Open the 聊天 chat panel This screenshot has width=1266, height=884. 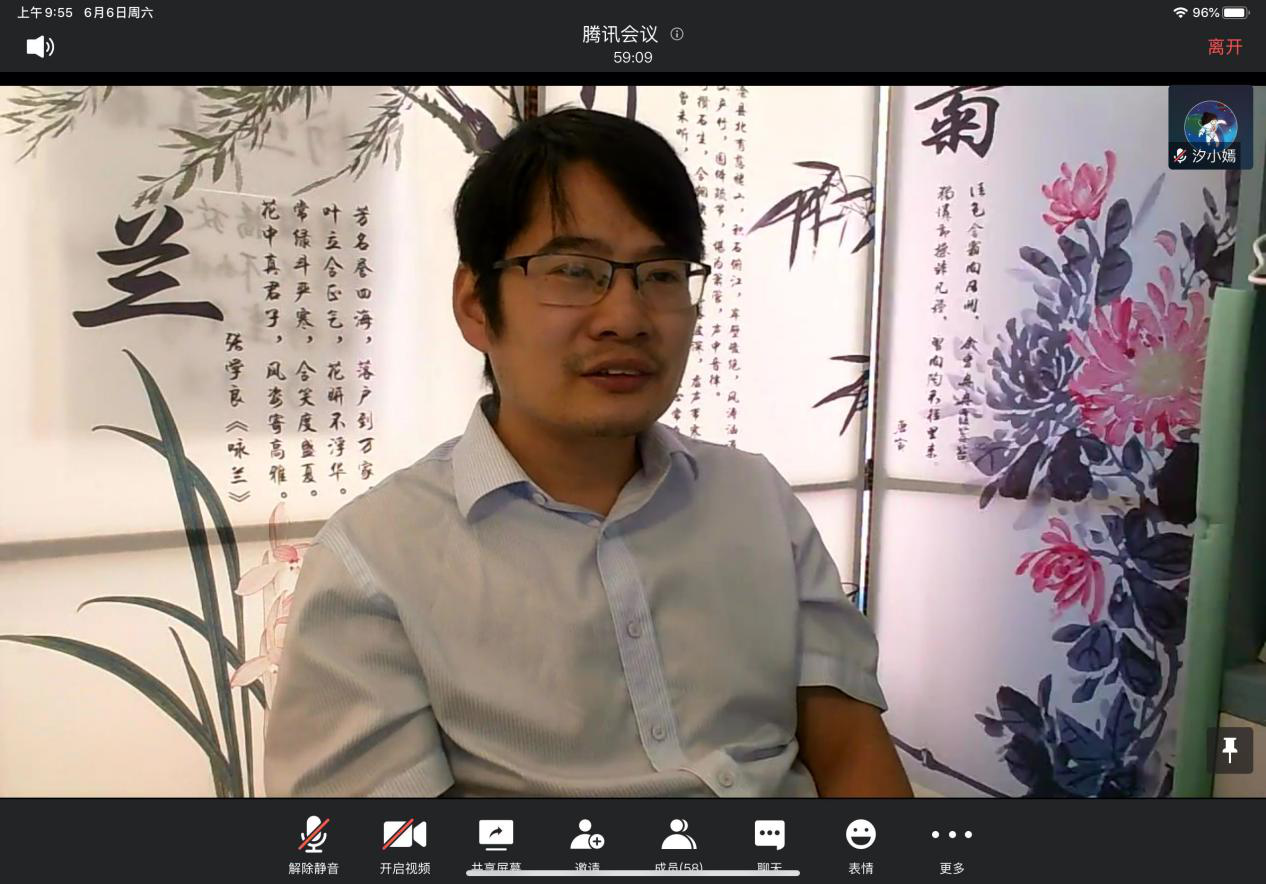tap(769, 841)
